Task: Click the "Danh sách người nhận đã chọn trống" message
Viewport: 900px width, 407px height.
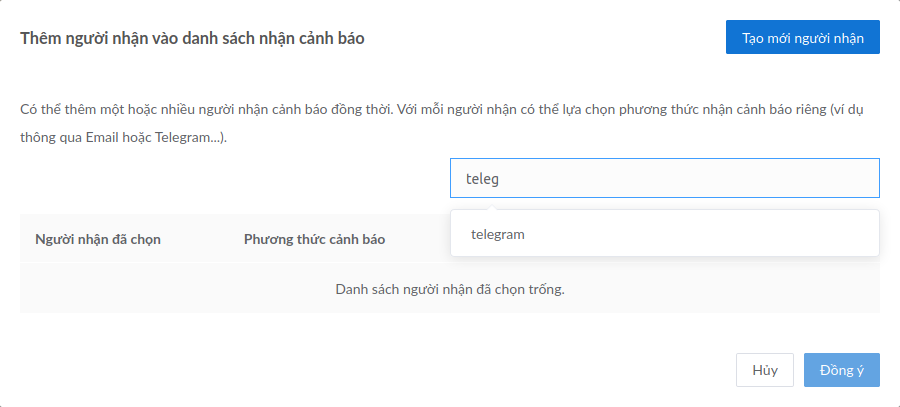Action: (450, 289)
